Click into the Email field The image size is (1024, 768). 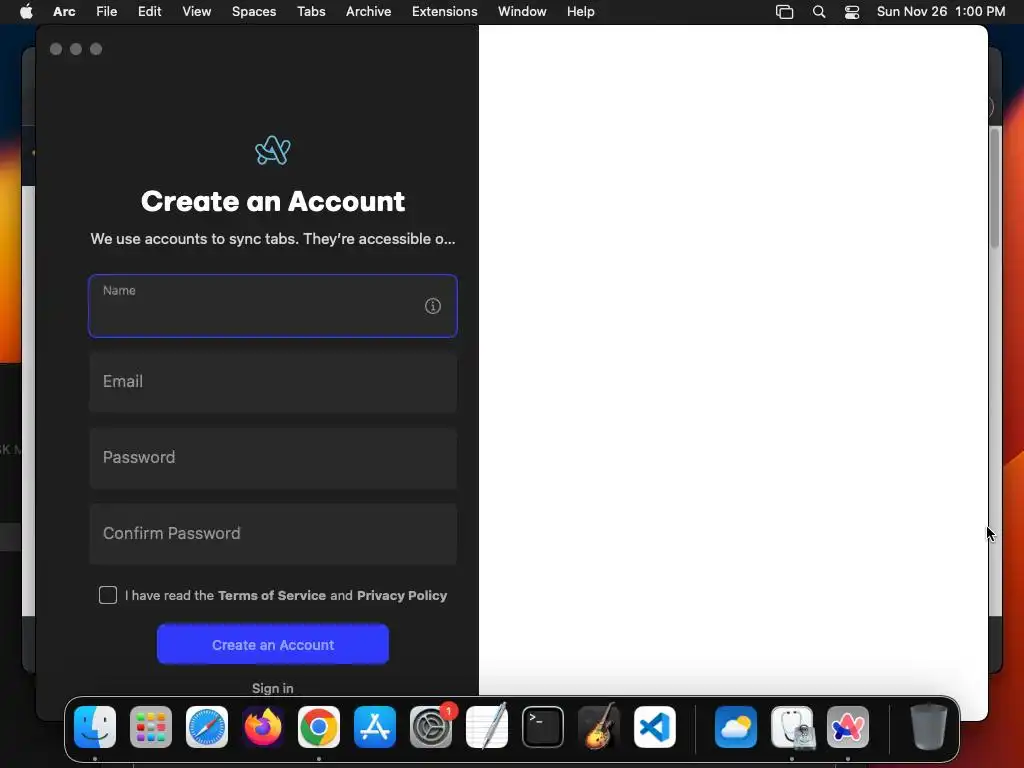click(273, 381)
